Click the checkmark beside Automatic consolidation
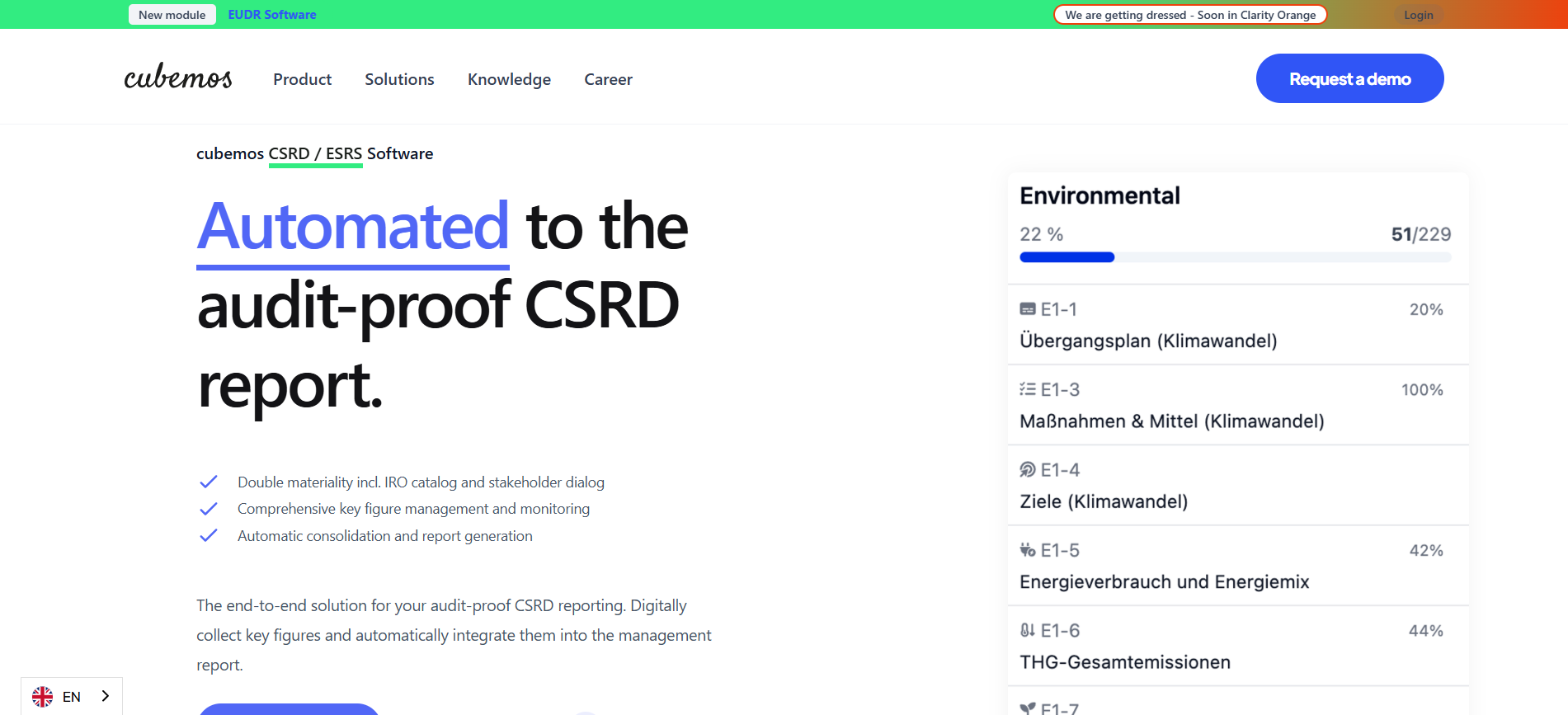Screen dimensions: 1568x715 pos(209,535)
